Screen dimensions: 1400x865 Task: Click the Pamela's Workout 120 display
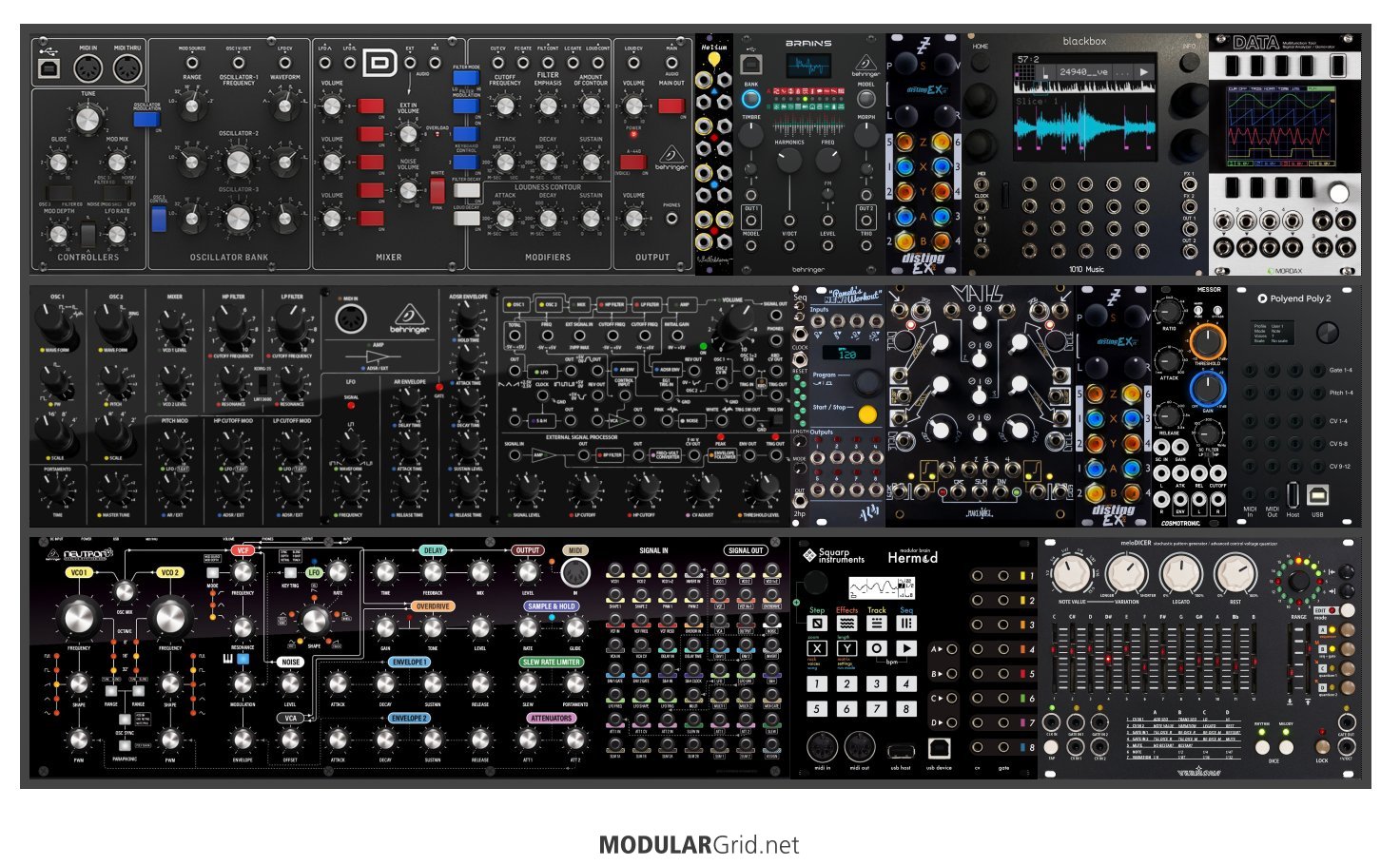[847, 353]
